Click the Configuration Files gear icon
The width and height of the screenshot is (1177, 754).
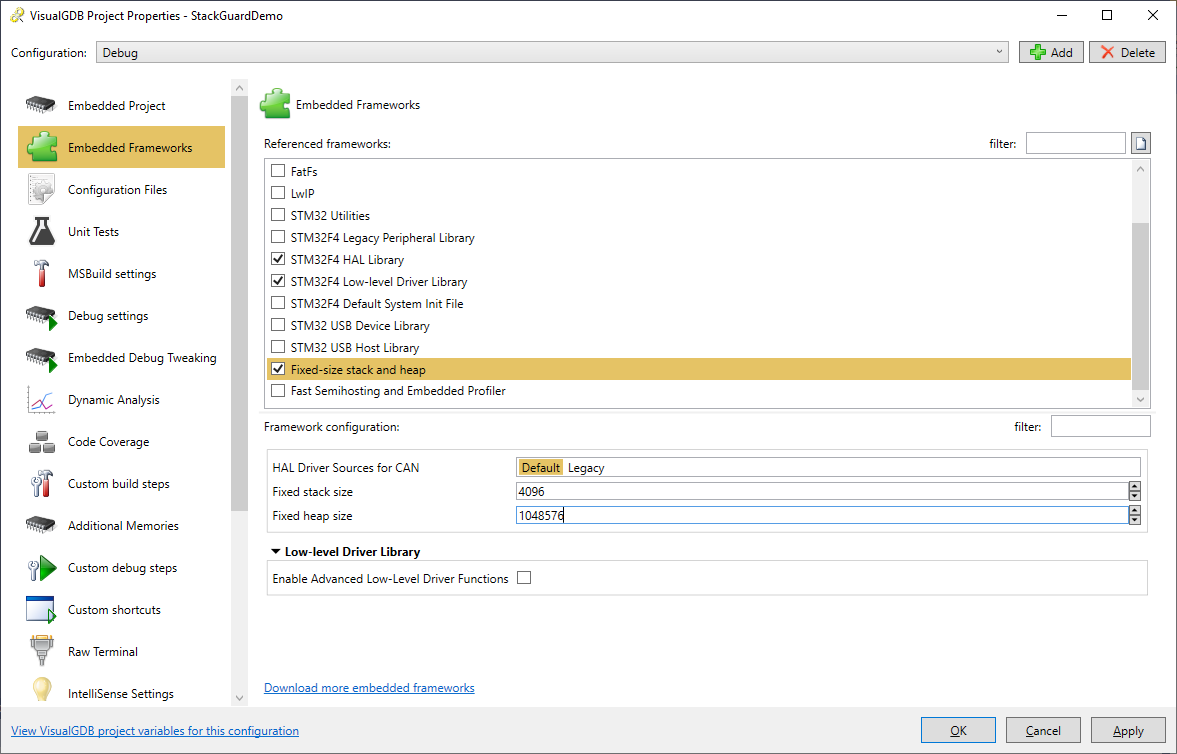point(41,189)
